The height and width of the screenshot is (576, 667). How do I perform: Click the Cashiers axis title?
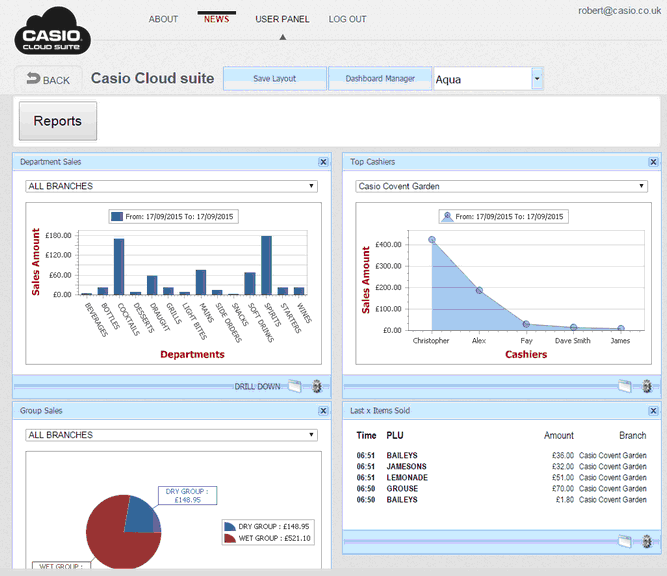coord(526,354)
